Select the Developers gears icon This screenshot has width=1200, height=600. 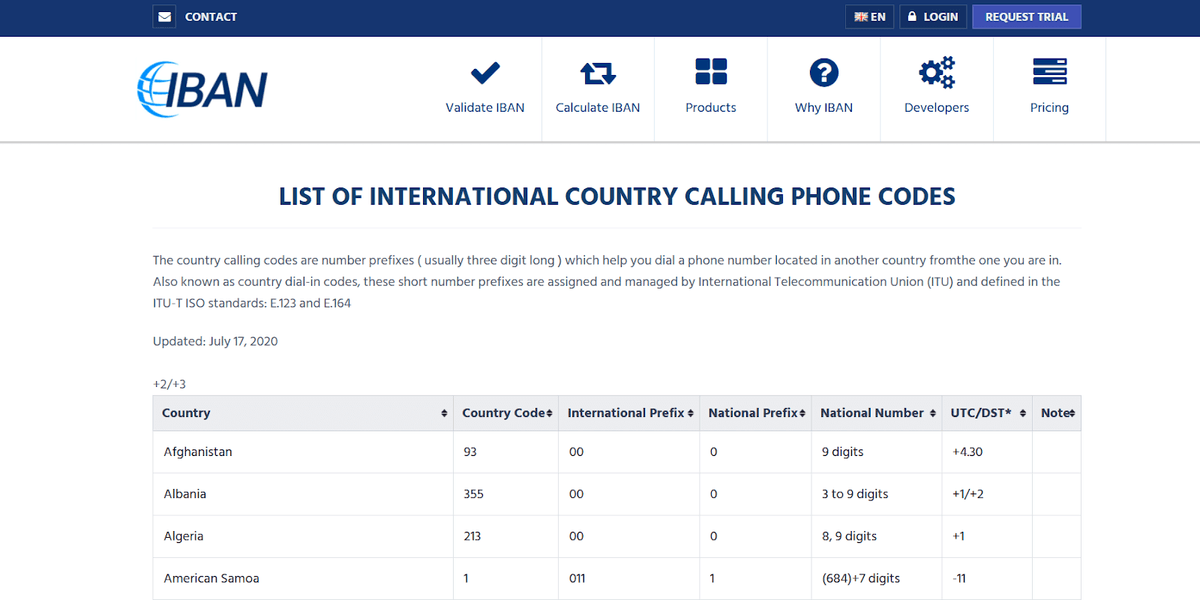[936, 72]
